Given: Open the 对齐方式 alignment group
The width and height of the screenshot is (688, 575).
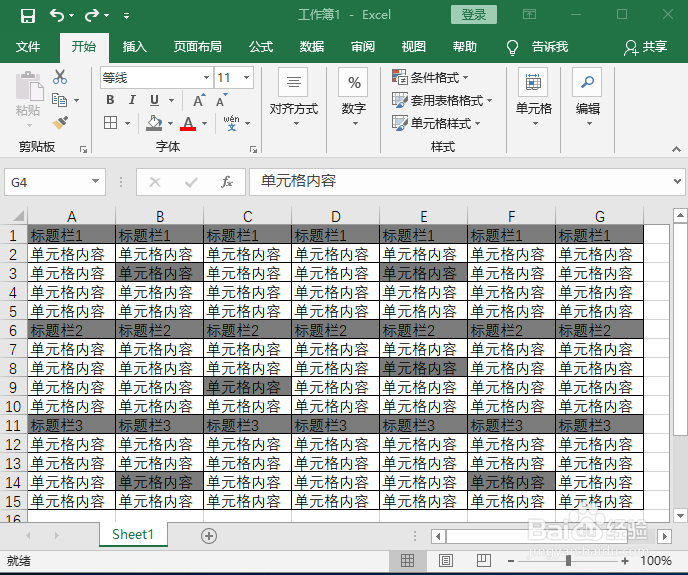Looking at the screenshot, I should coord(294,97).
